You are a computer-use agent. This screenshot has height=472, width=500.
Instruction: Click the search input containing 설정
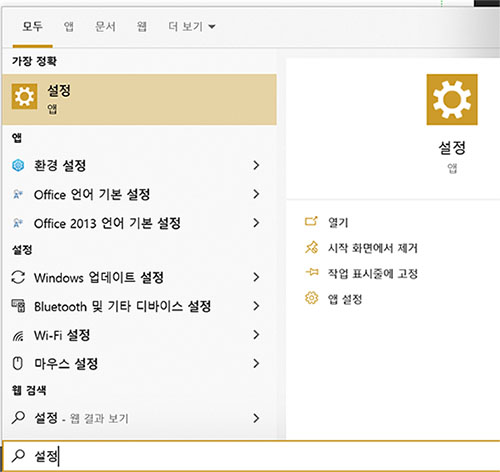pyautogui.click(x=251, y=456)
